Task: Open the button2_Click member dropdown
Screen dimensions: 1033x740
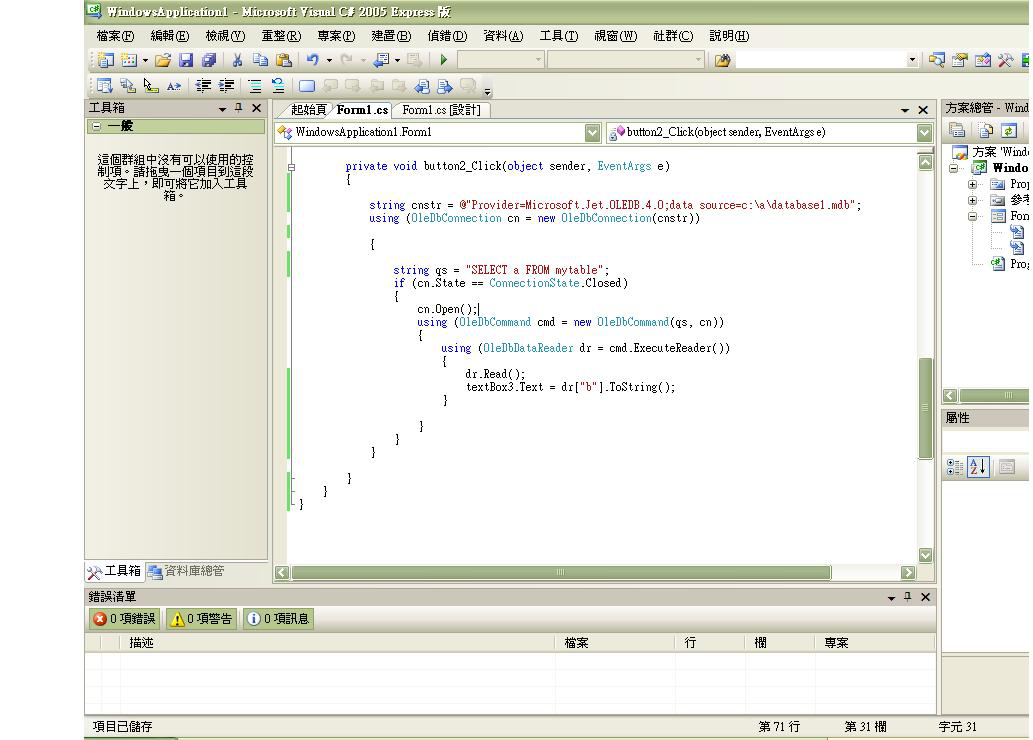Action: click(924, 132)
